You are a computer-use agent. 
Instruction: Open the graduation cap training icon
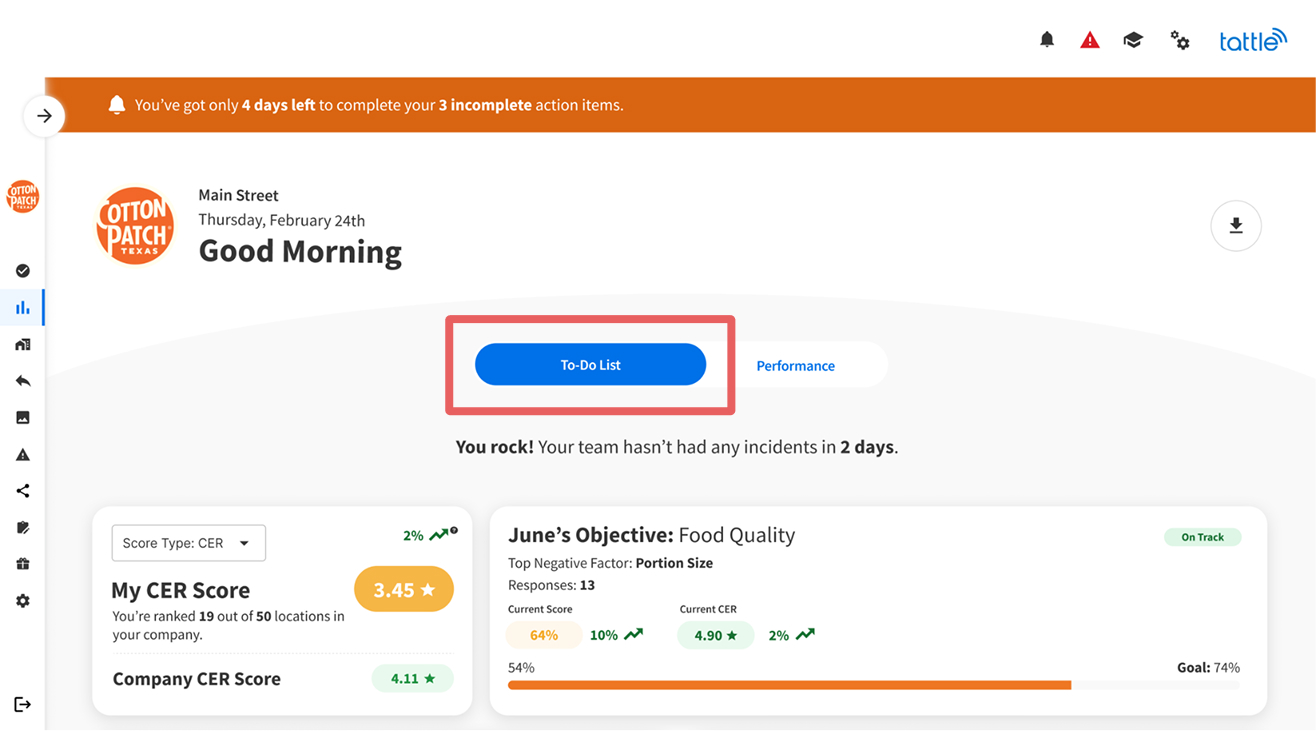(1133, 40)
